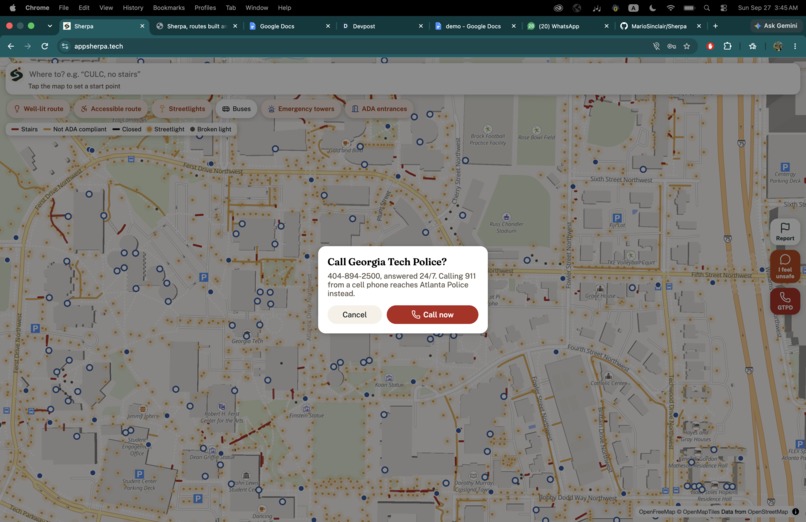806x522 pixels.
Task: Click the parking P marker near Student Center Parking Deck
Action: 139,474
